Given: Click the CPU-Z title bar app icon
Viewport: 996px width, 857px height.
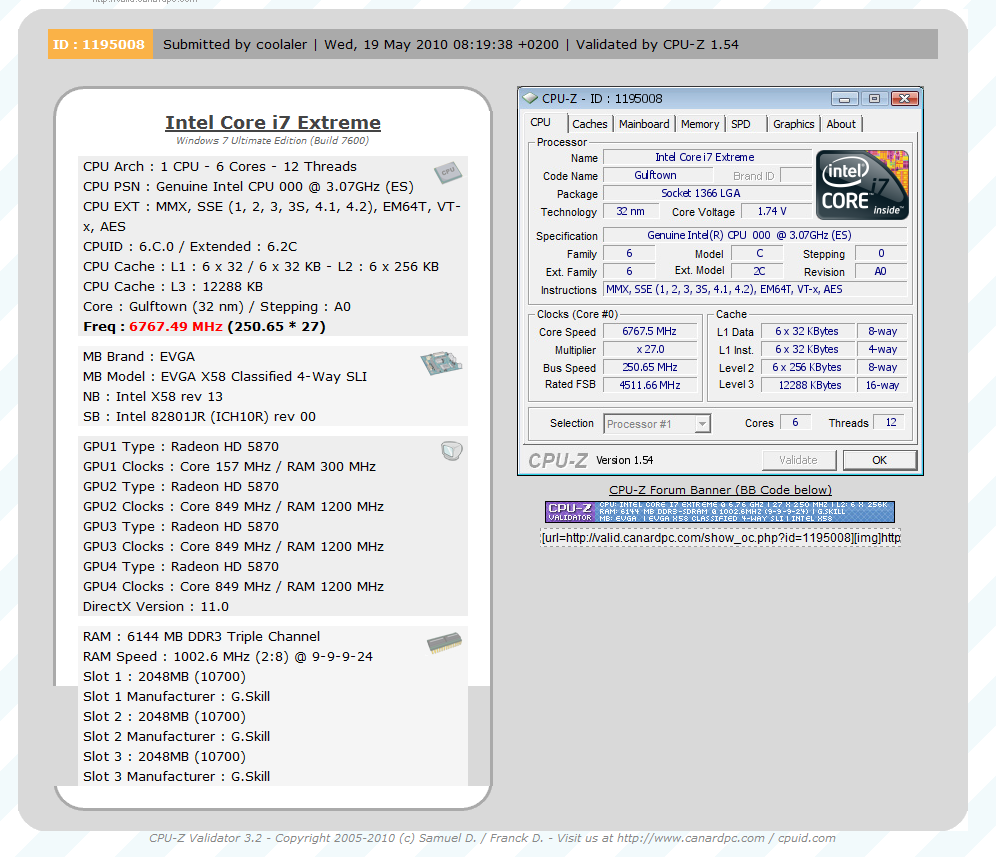Looking at the screenshot, I should [x=529, y=98].
